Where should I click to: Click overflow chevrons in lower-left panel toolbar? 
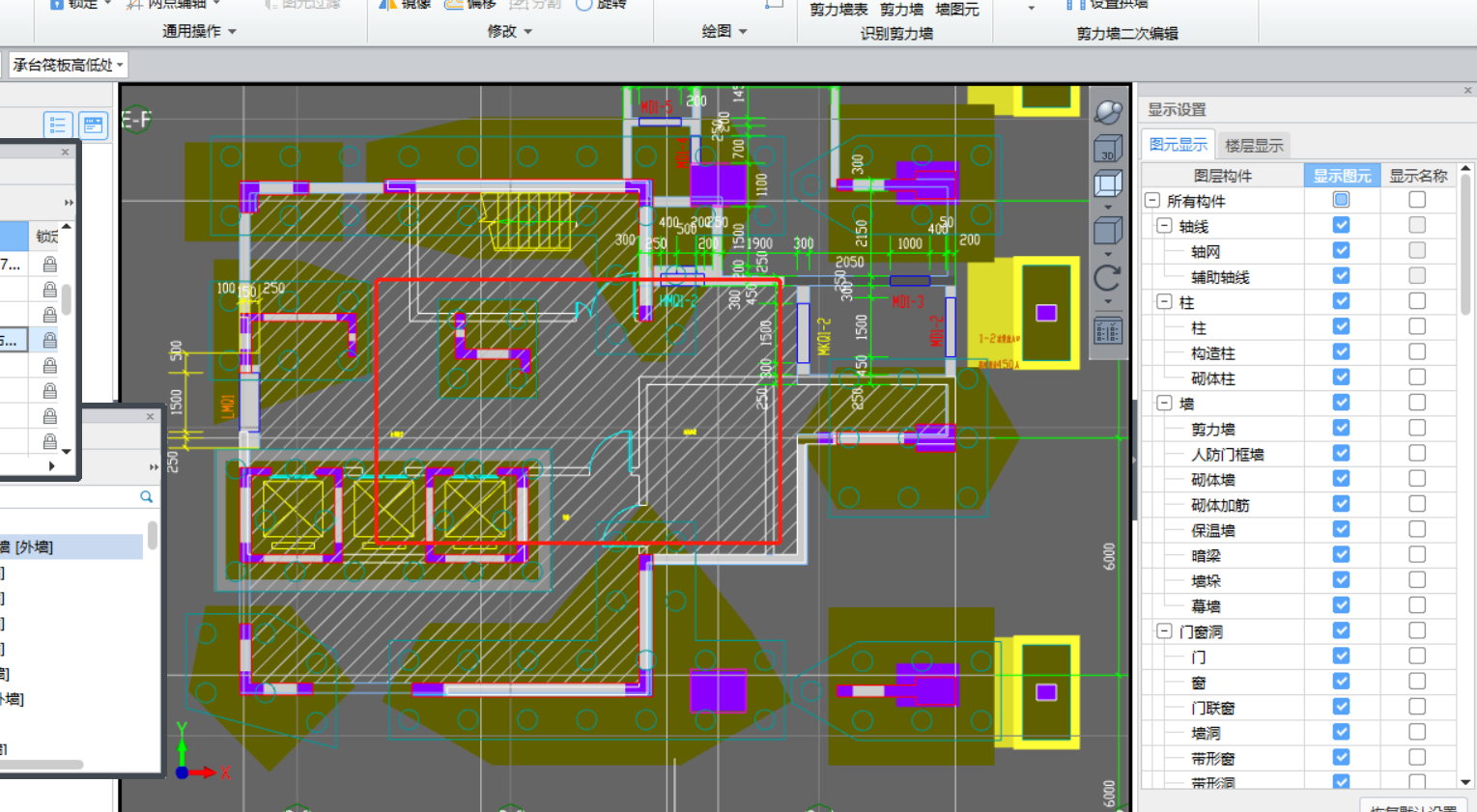(154, 467)
